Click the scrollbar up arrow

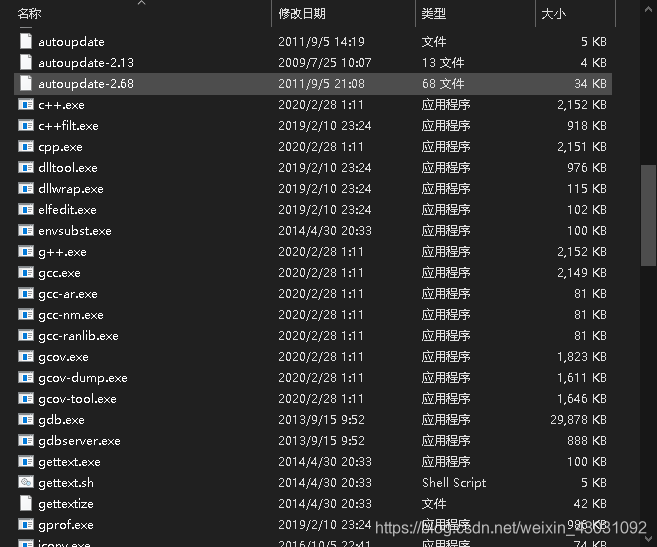pyautogui.click(x=648, y=9)
